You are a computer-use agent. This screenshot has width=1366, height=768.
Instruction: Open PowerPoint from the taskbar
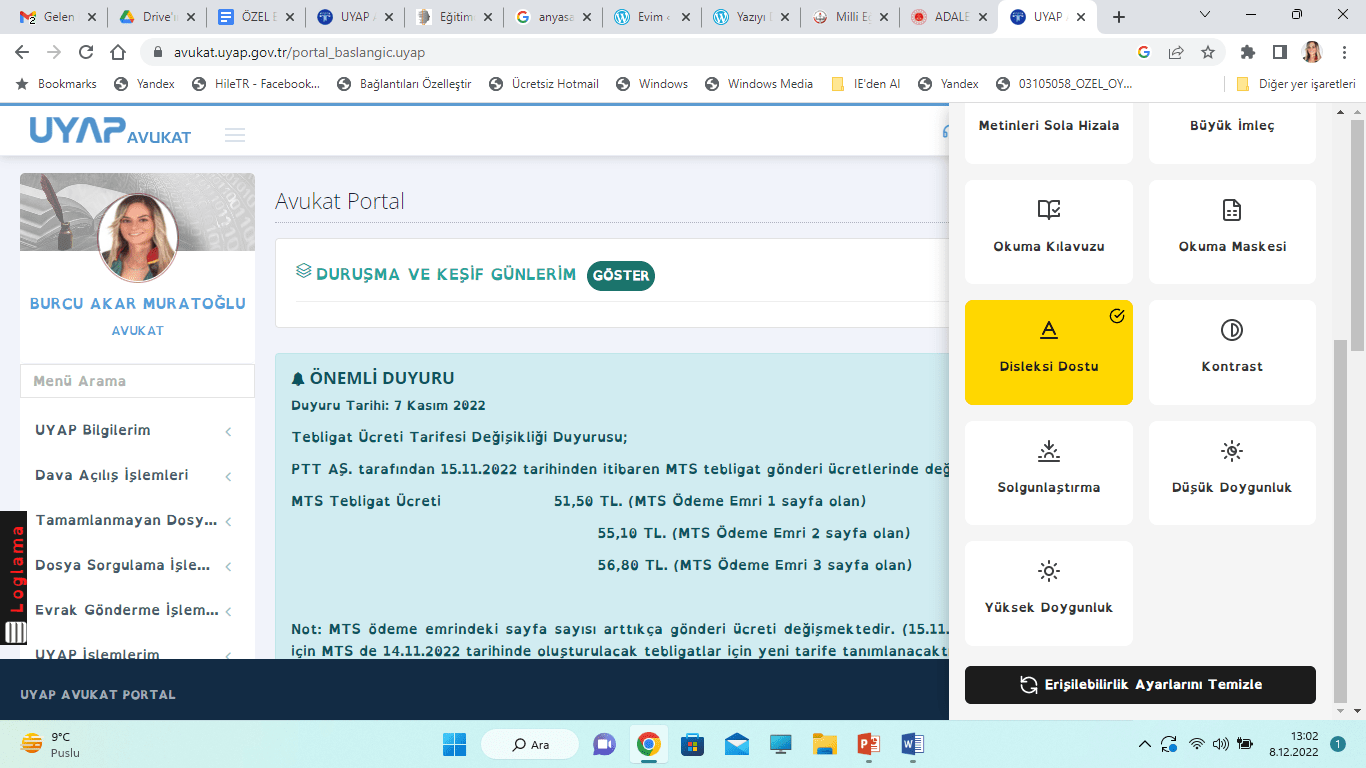point(868,744)
